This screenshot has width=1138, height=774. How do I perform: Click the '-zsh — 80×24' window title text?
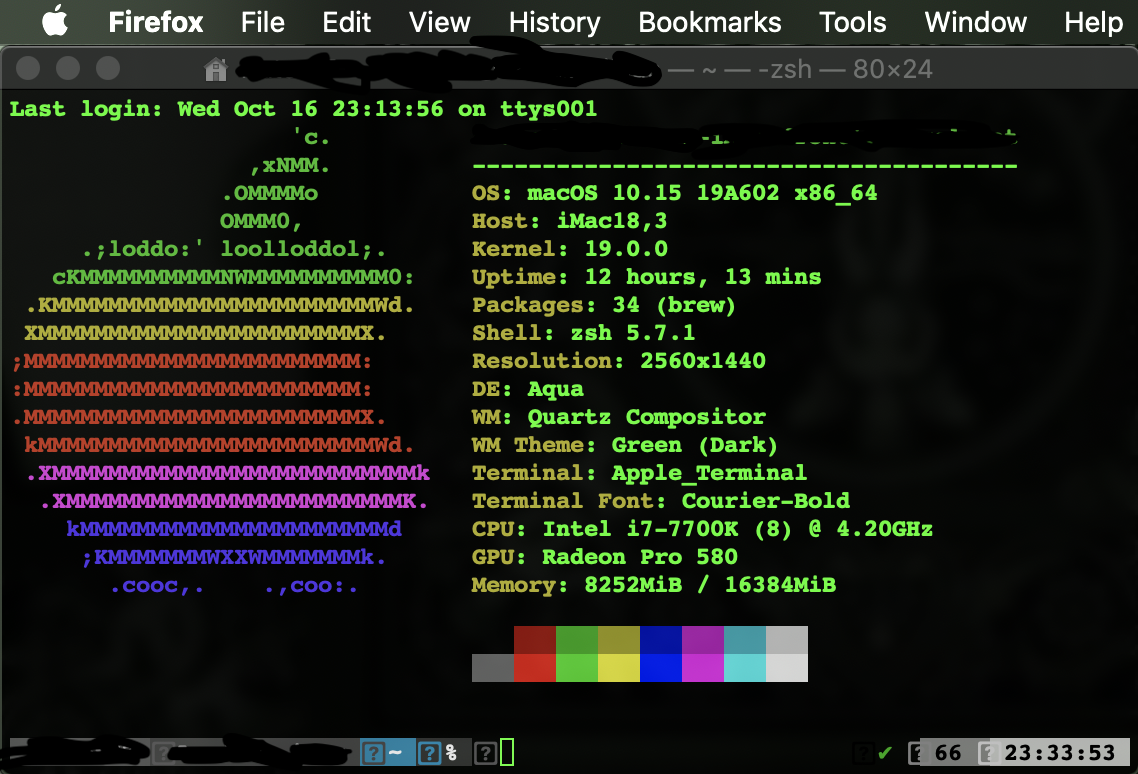[845, 69]
